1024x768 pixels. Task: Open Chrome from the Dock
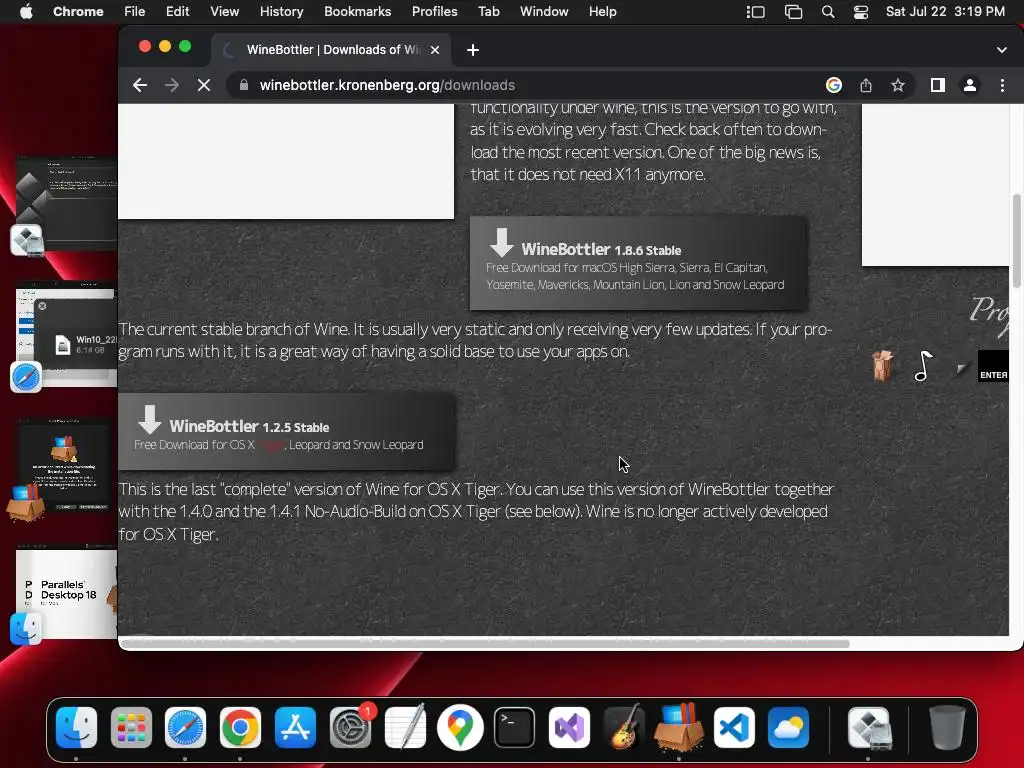240,728
